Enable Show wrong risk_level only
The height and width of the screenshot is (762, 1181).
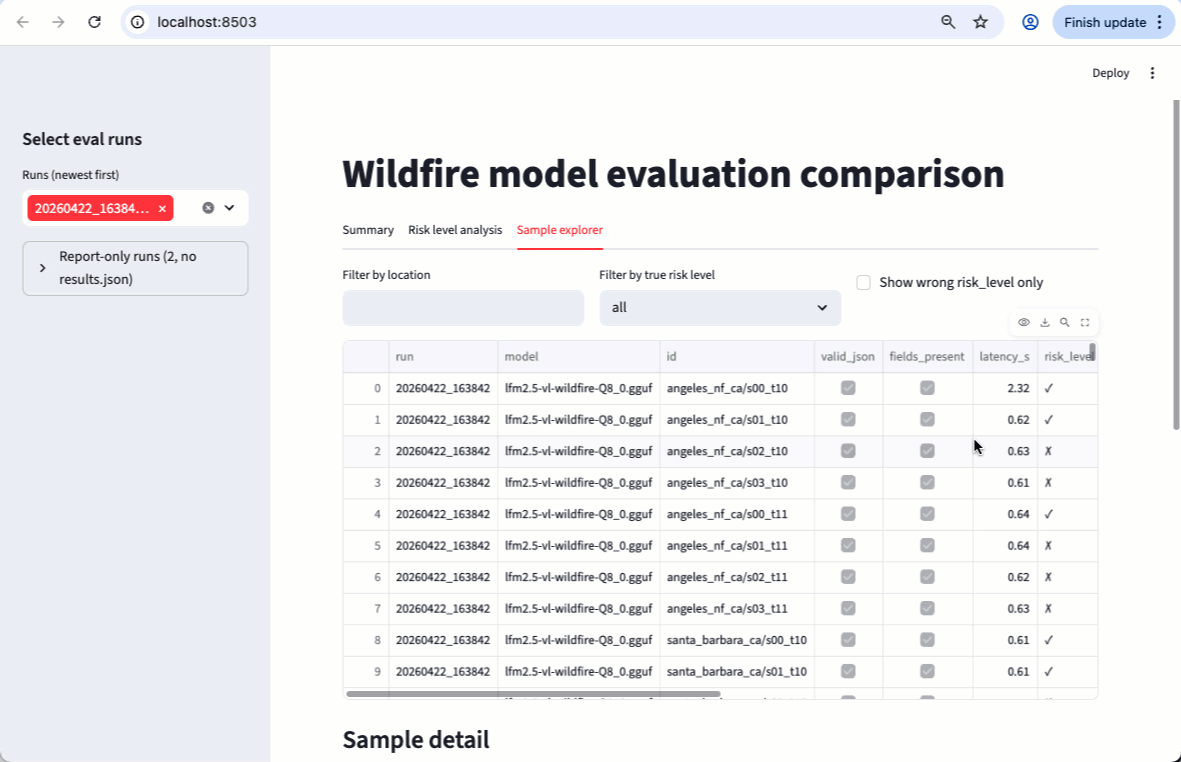point(863,282)
